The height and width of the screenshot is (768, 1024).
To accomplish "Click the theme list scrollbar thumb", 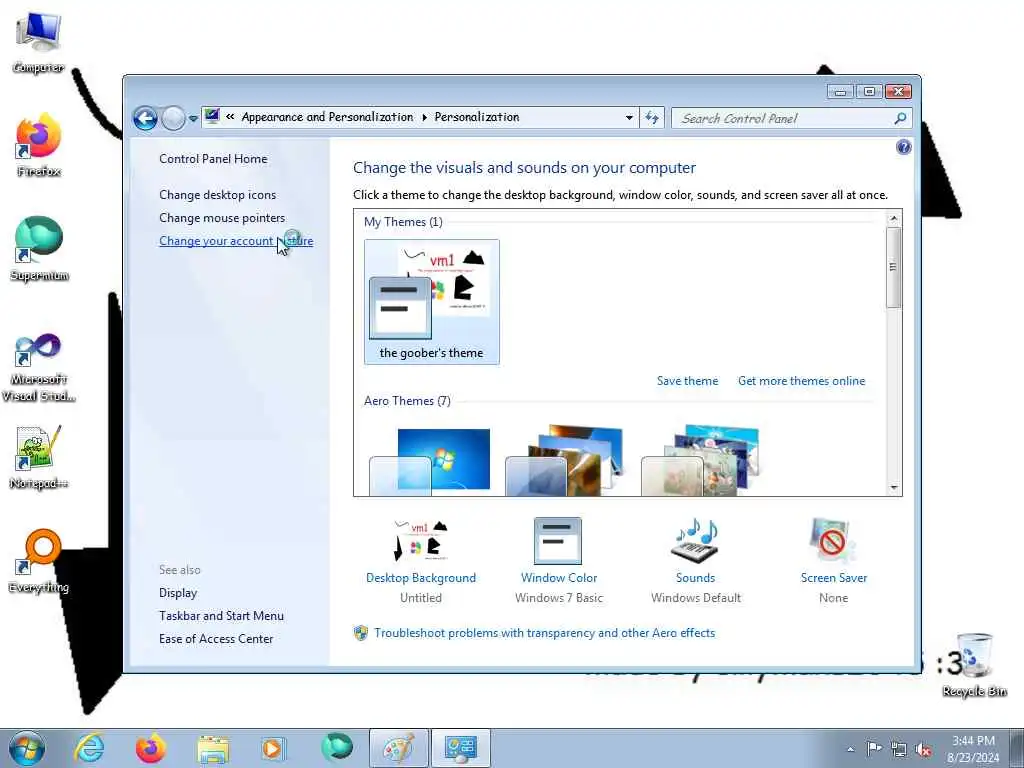I will pyautogui.click(x=893, y=267).
